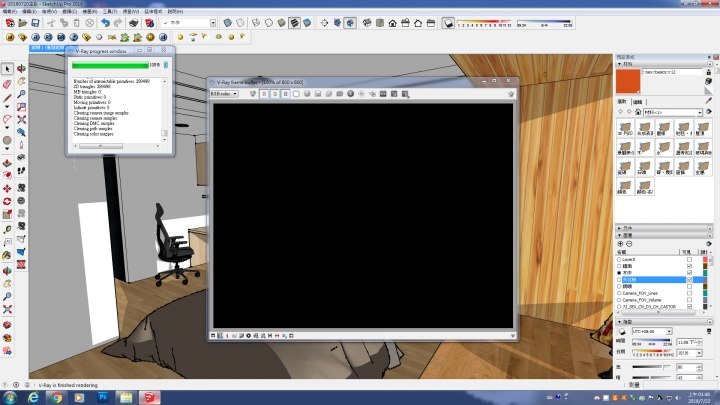Open the layer dropdown in top toolbar
This screenshot has height=405, width=720.
point(213,22)
